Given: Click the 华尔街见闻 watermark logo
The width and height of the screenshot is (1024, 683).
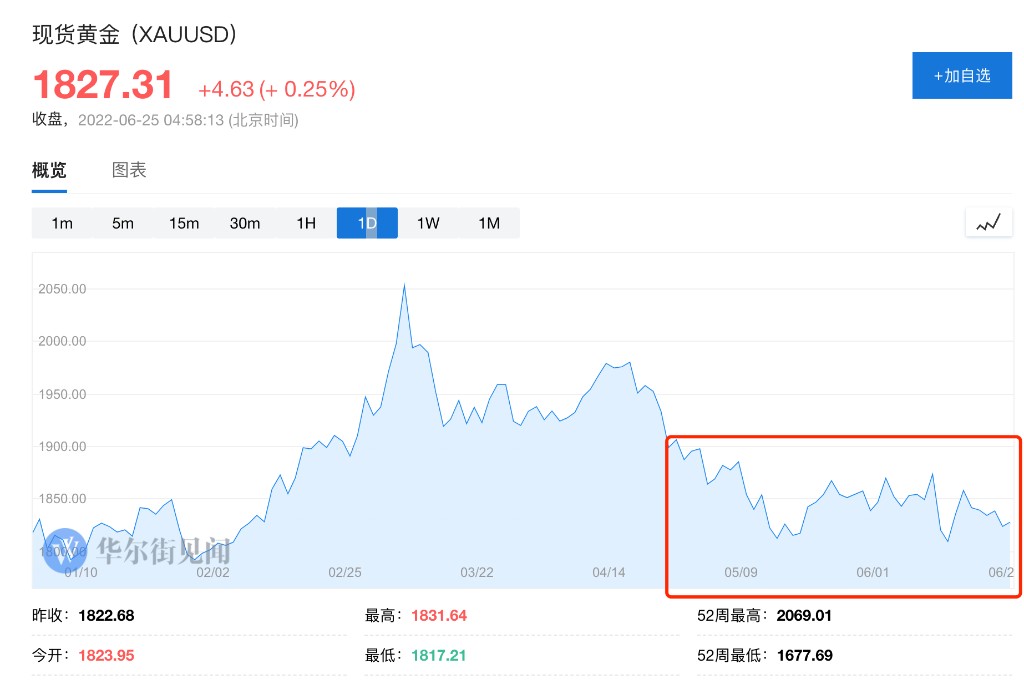Looking at the screenshot, I should [x=140, y=550].
